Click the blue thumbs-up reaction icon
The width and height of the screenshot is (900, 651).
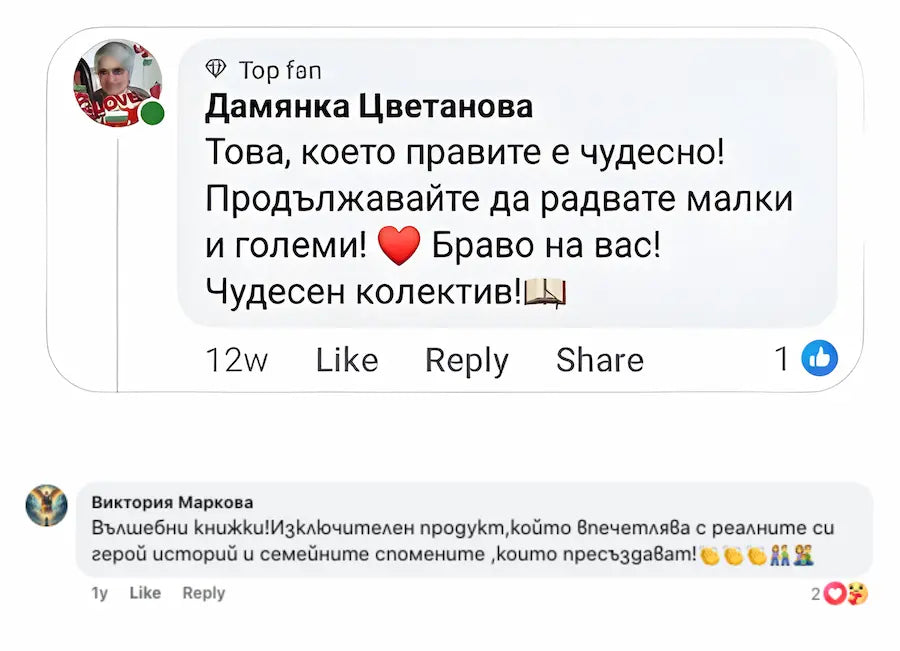(820, 358)
